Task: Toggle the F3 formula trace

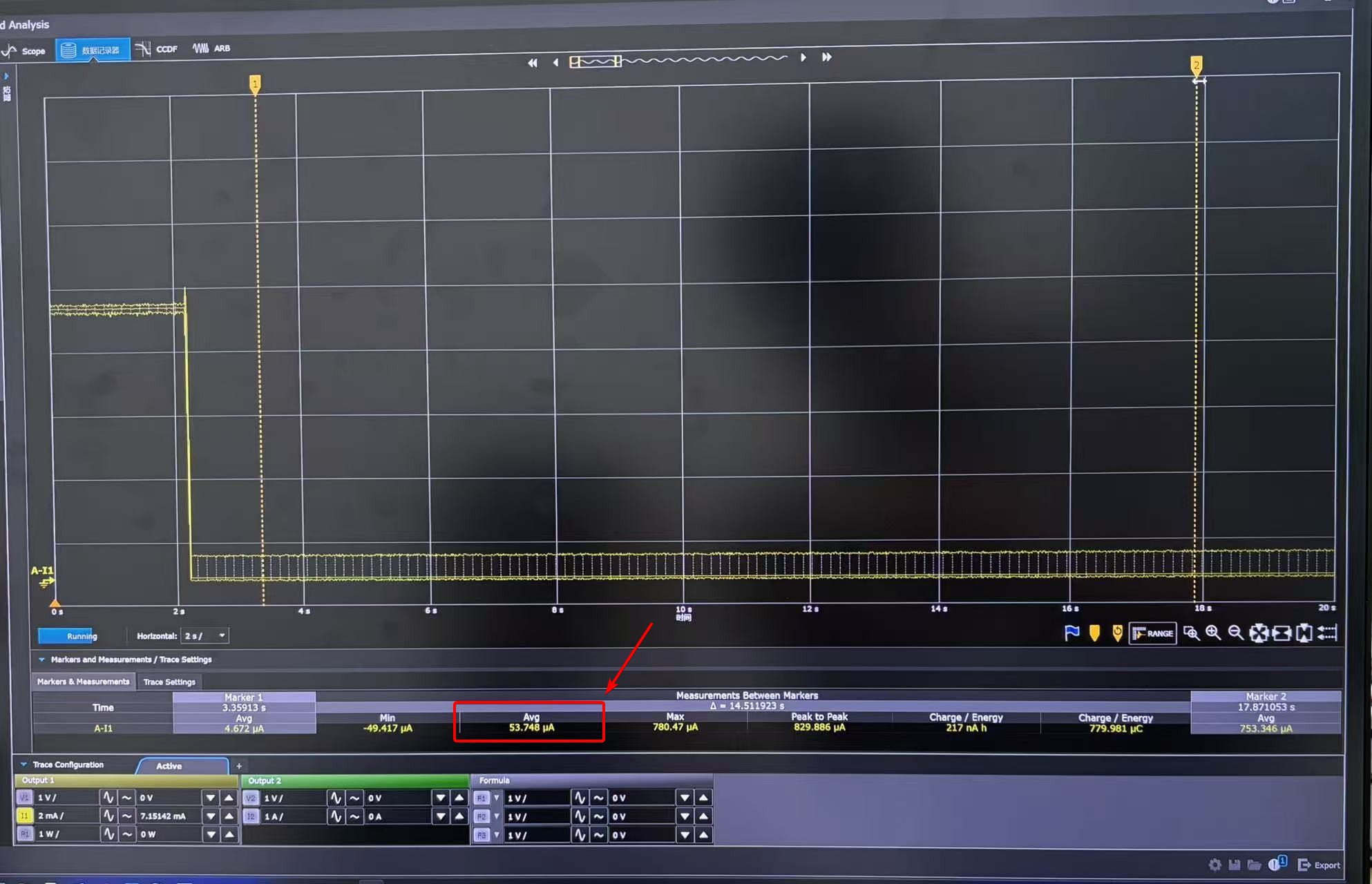Action: (482, 835)
